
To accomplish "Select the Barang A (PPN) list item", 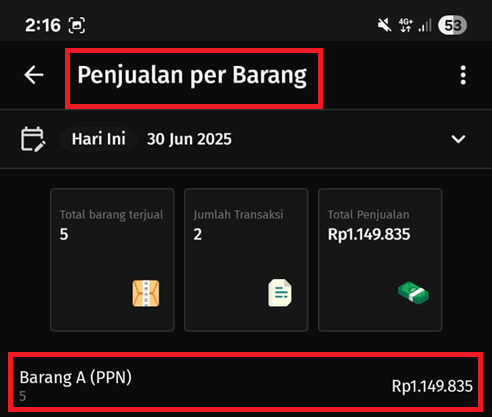I will pos(245,382).
